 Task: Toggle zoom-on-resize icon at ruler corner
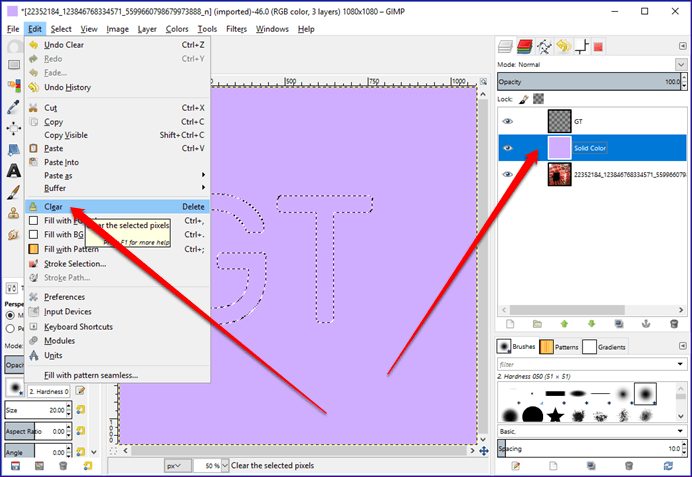(484, 82)
